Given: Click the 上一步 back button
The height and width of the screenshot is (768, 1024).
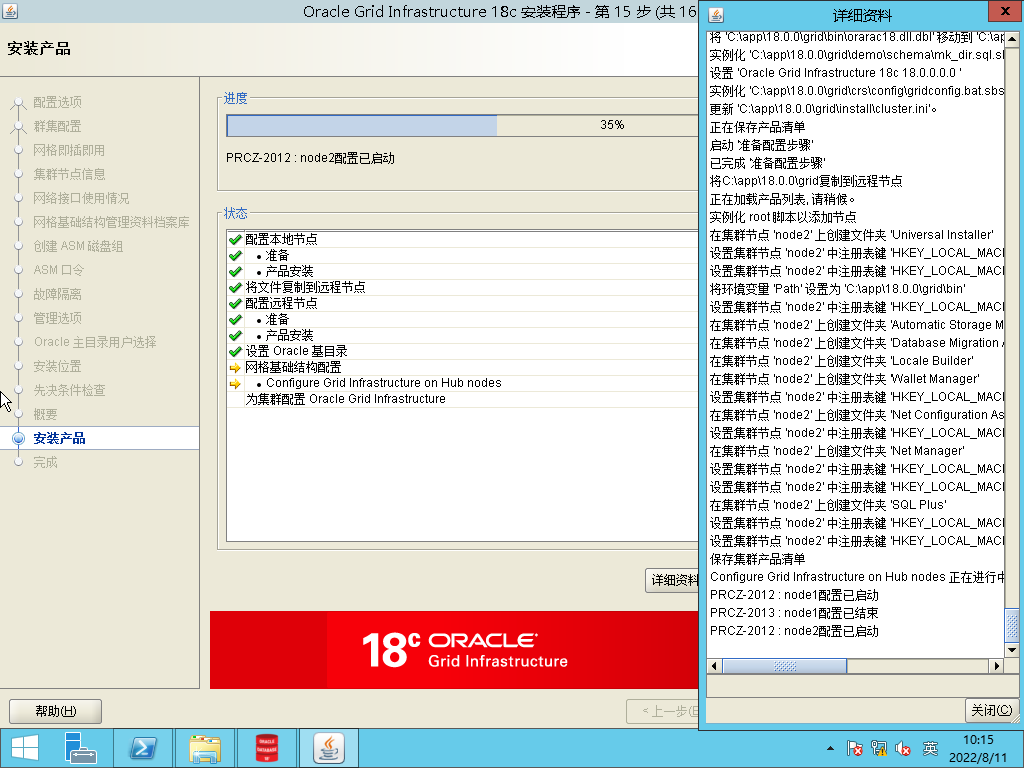Looking at the screenshot, I should coord(663,711).
